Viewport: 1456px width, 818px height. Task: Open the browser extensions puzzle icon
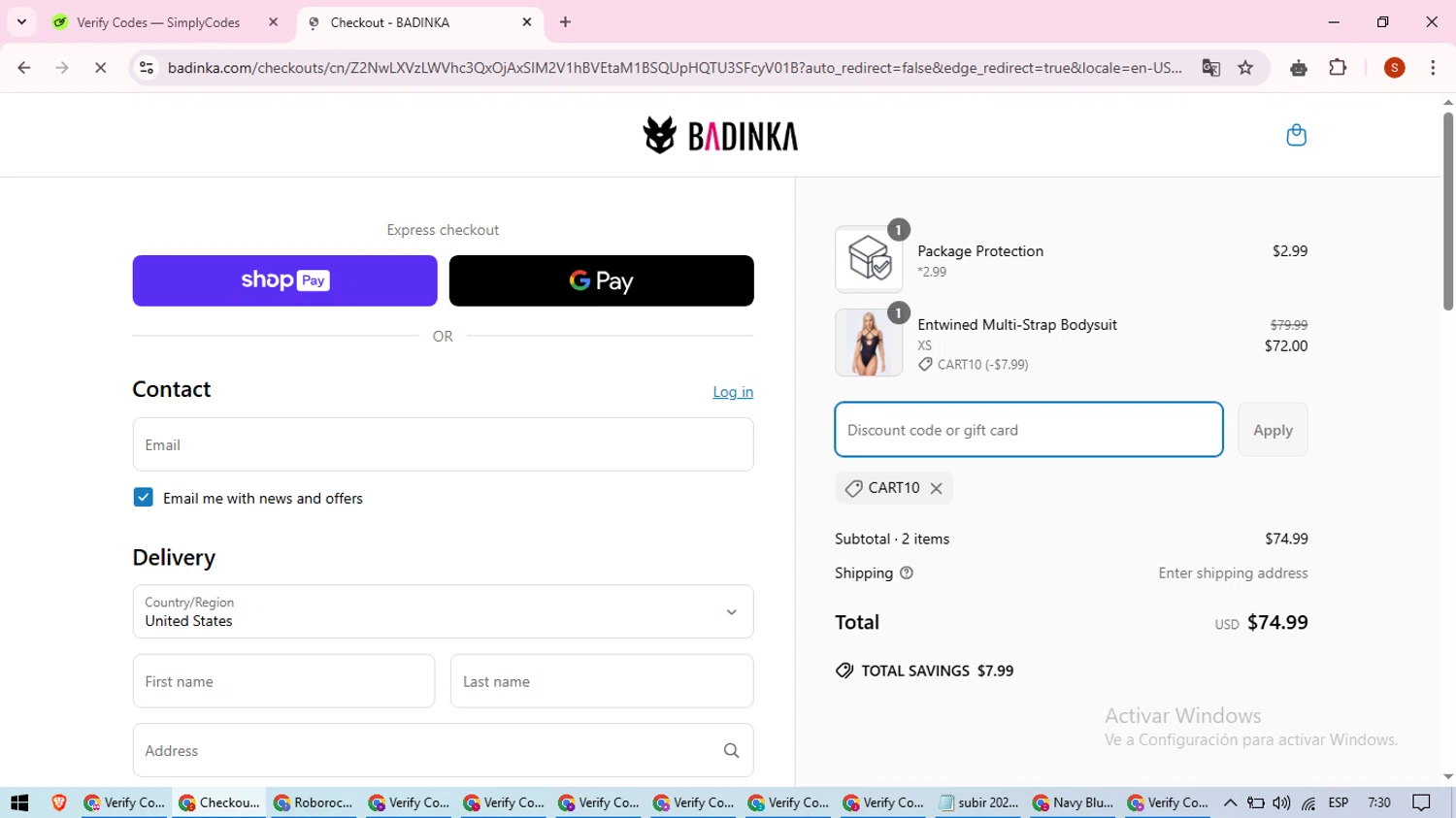point(1338,68)
